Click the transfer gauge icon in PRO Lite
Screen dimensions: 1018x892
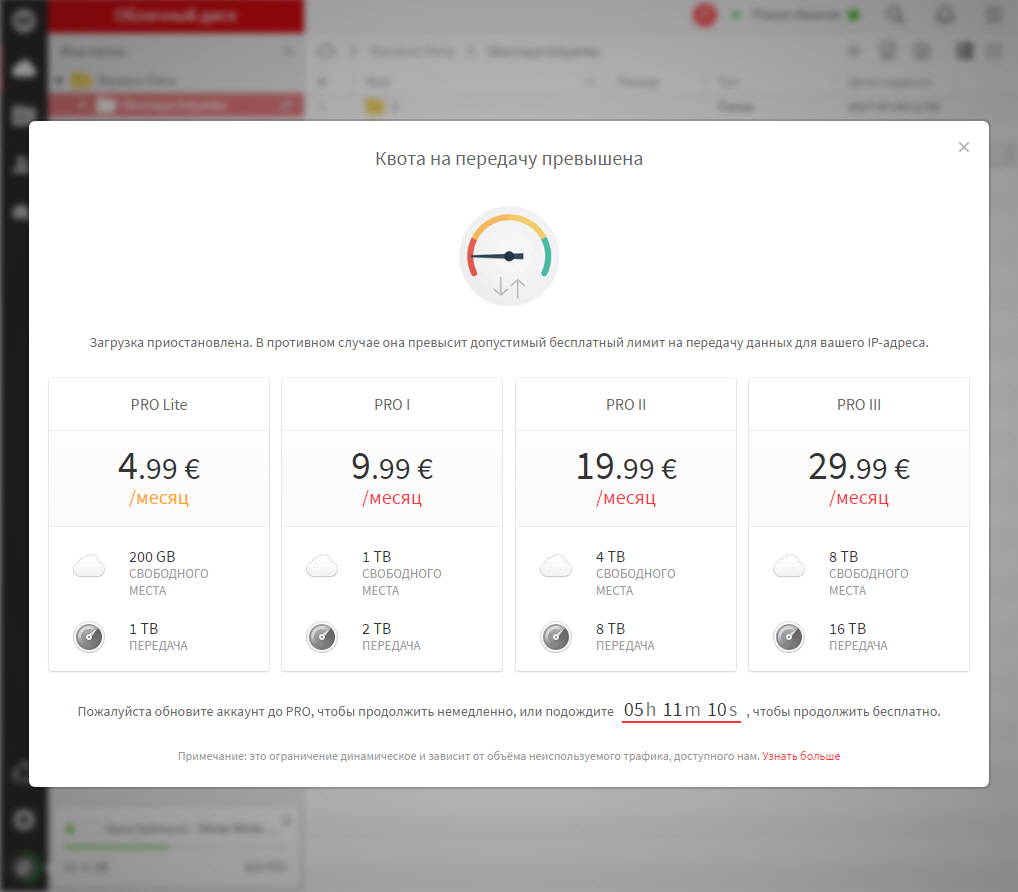pyautogui.click(x=89, y=637)
